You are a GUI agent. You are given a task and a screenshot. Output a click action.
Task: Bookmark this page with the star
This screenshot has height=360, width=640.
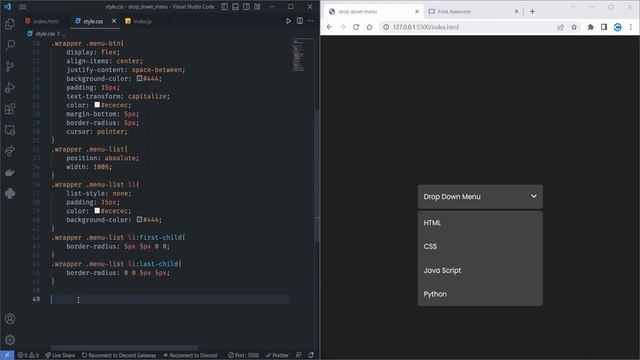point(574,27)
